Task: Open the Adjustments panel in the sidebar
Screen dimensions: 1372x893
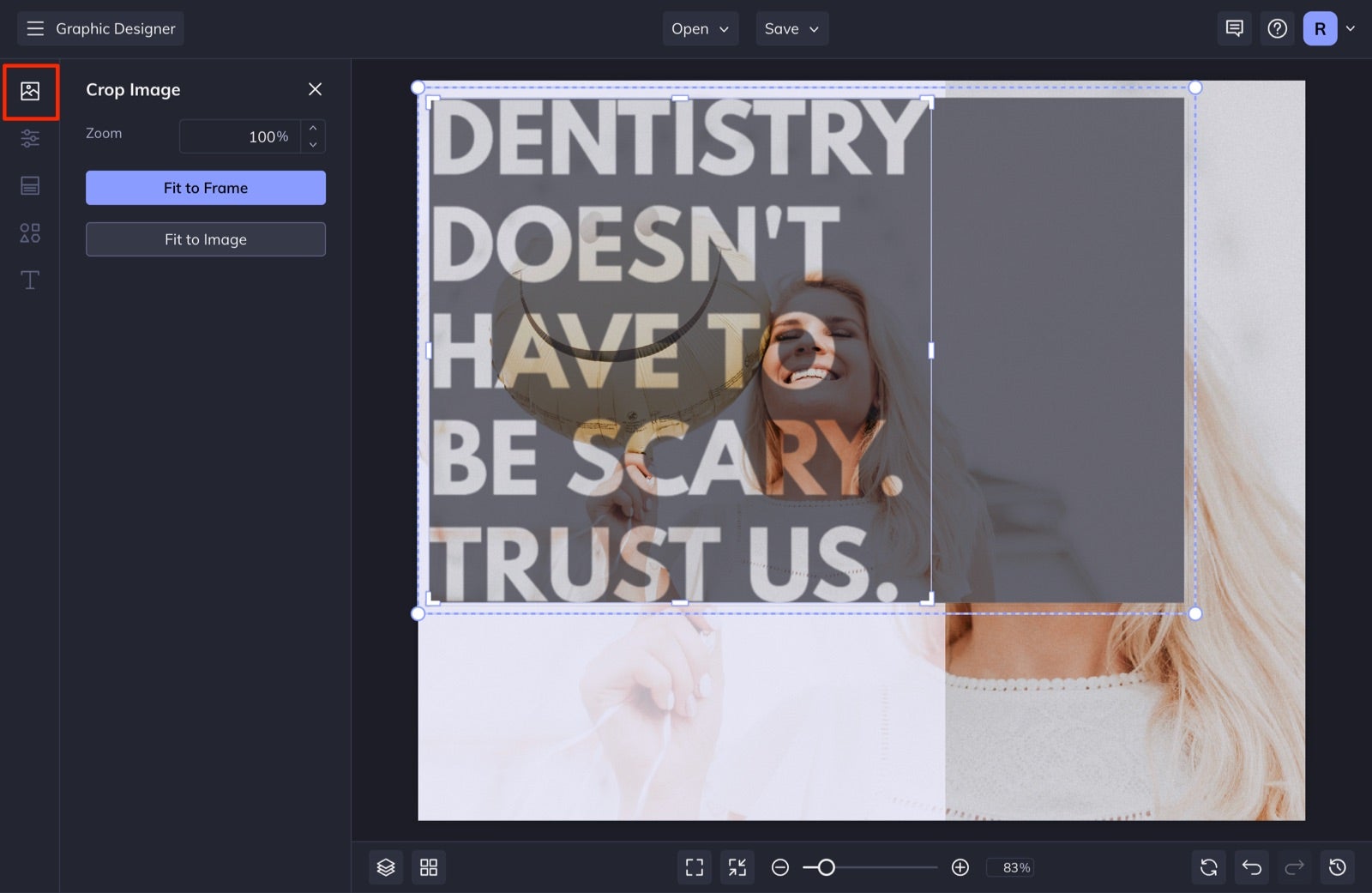Action: click(x=30, y=138)
